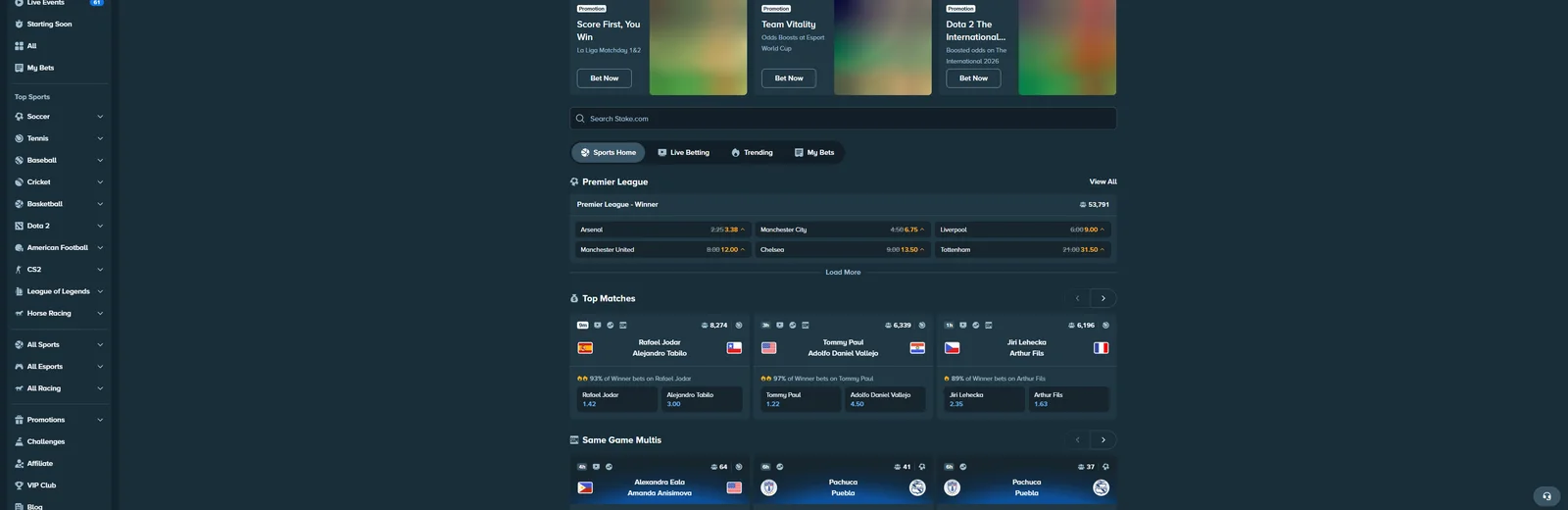Click the search magnifier icon

click(x=580, y=119)
